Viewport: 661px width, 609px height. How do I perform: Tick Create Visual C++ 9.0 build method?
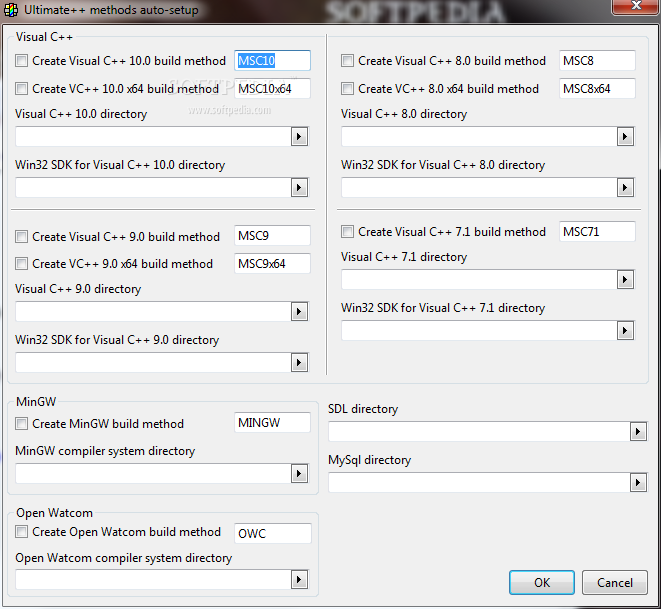(x=21, y=236)
